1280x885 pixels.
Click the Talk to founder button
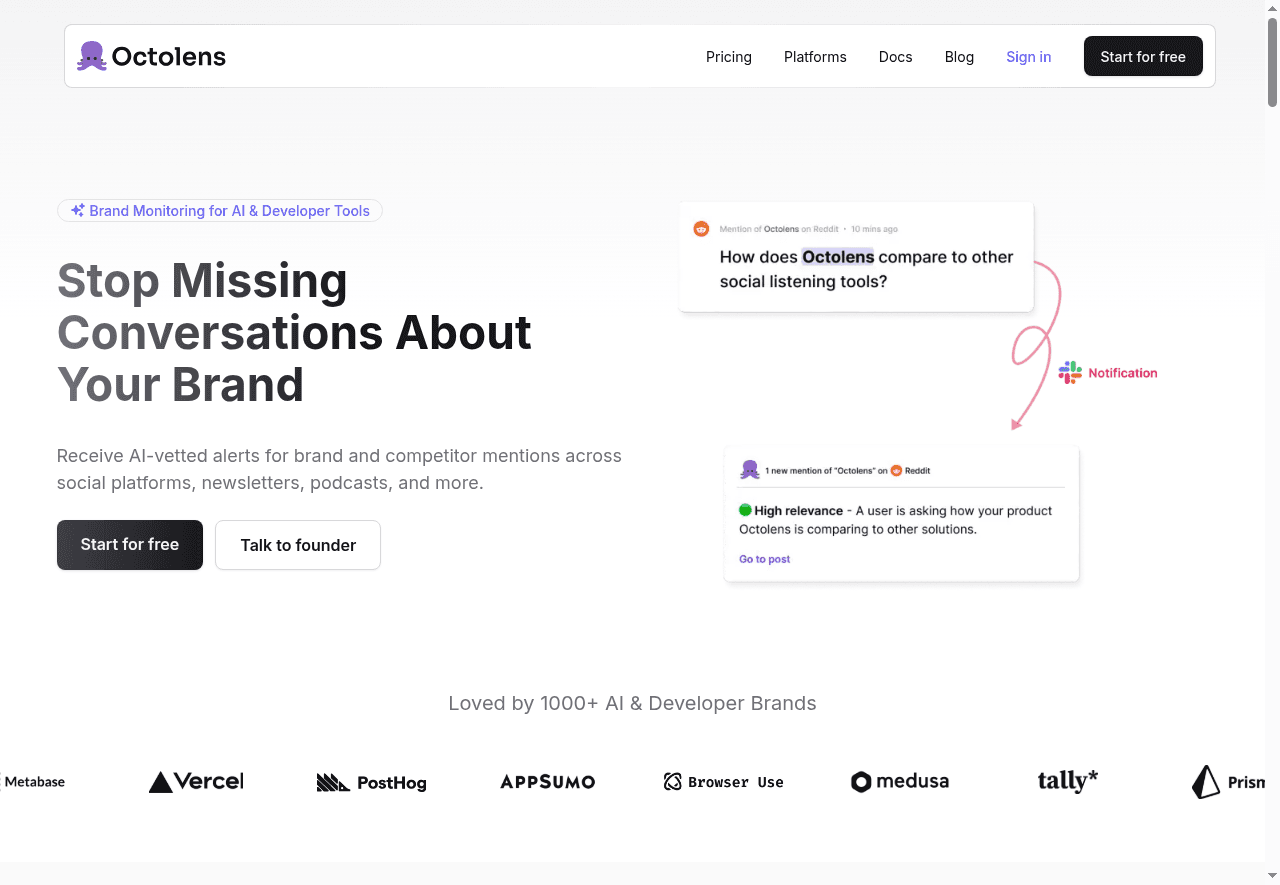(298, 545)
